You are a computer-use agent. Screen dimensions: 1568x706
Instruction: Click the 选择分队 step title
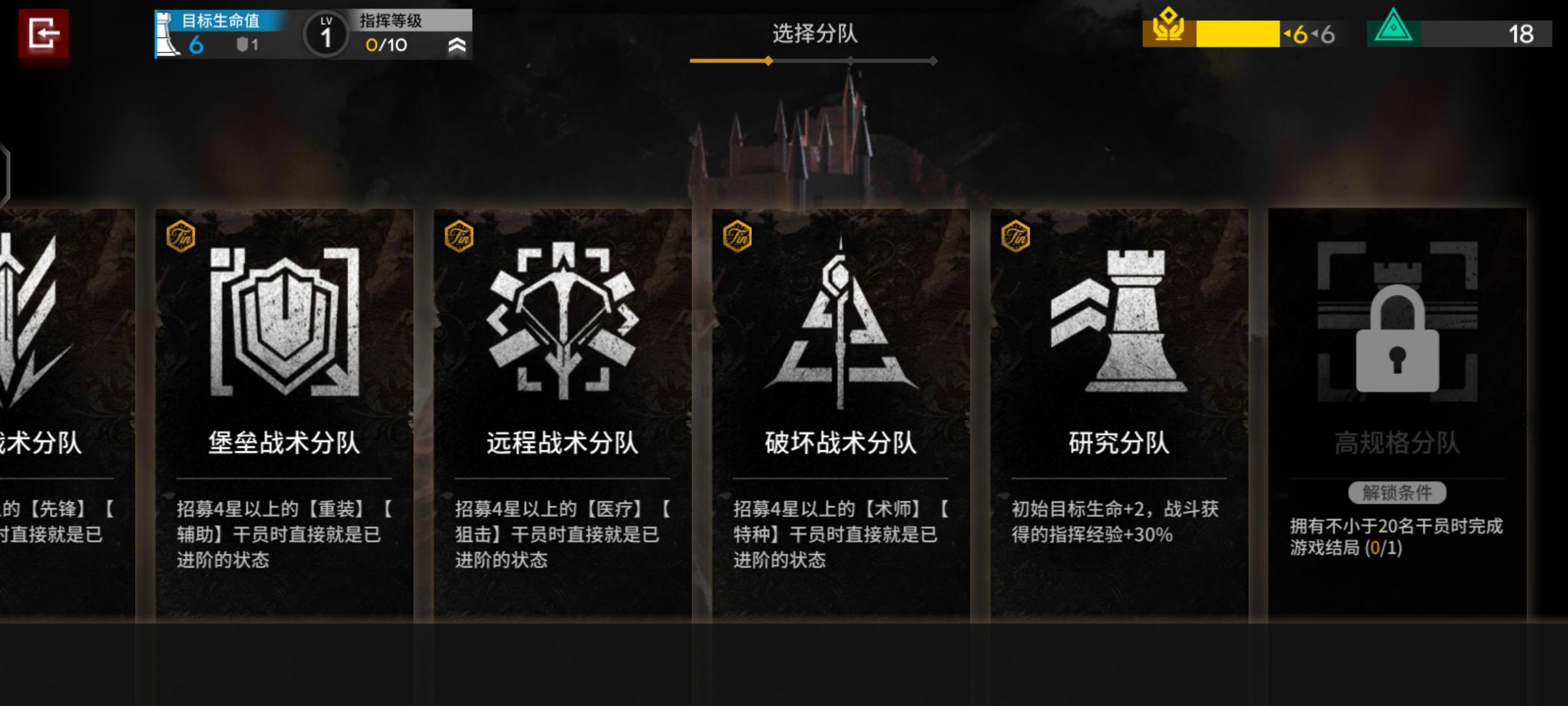click(x=815, y=33)
